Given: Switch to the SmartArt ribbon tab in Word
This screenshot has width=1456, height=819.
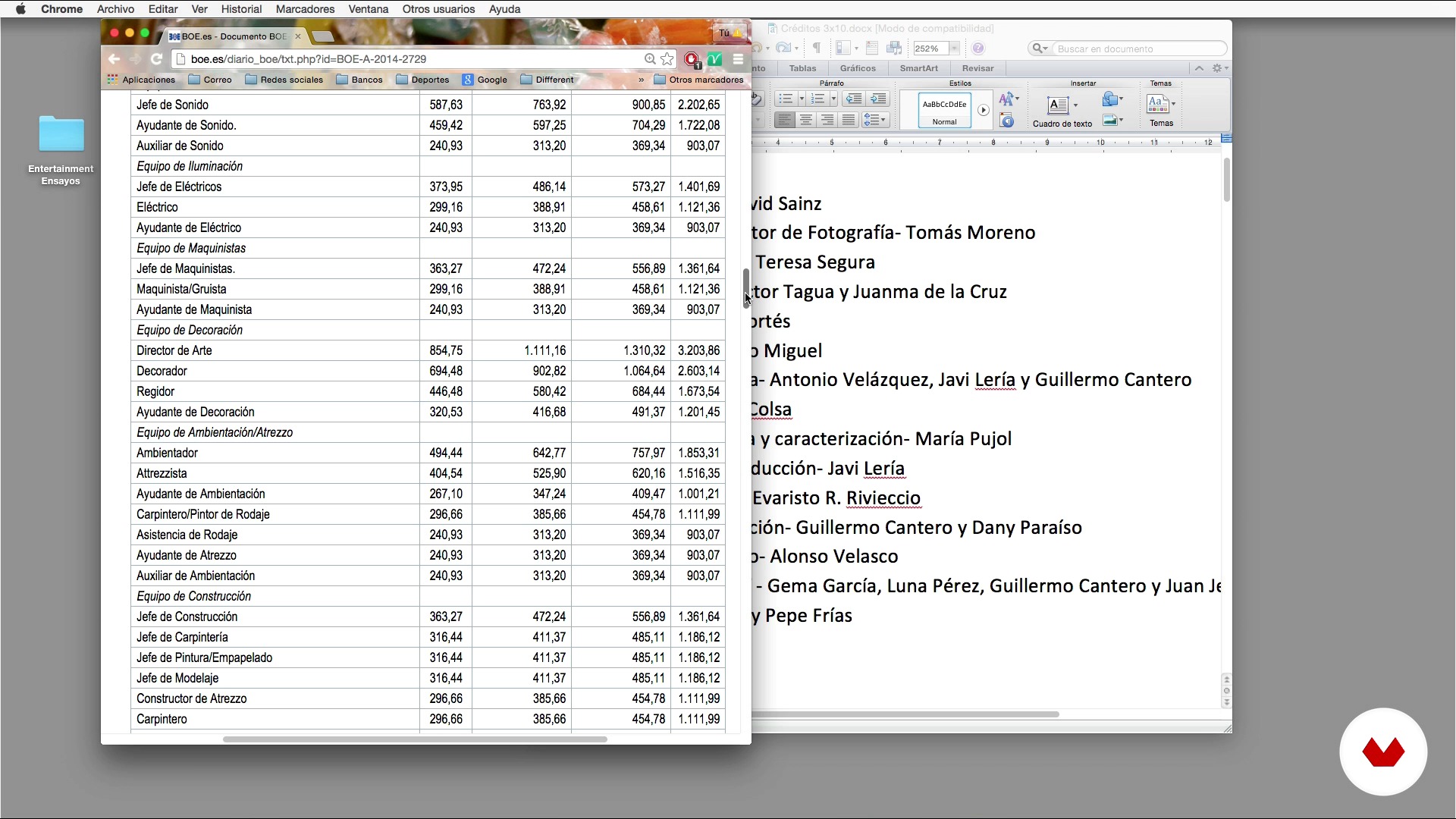Looking at the screenshot, I should pos(919,68).
